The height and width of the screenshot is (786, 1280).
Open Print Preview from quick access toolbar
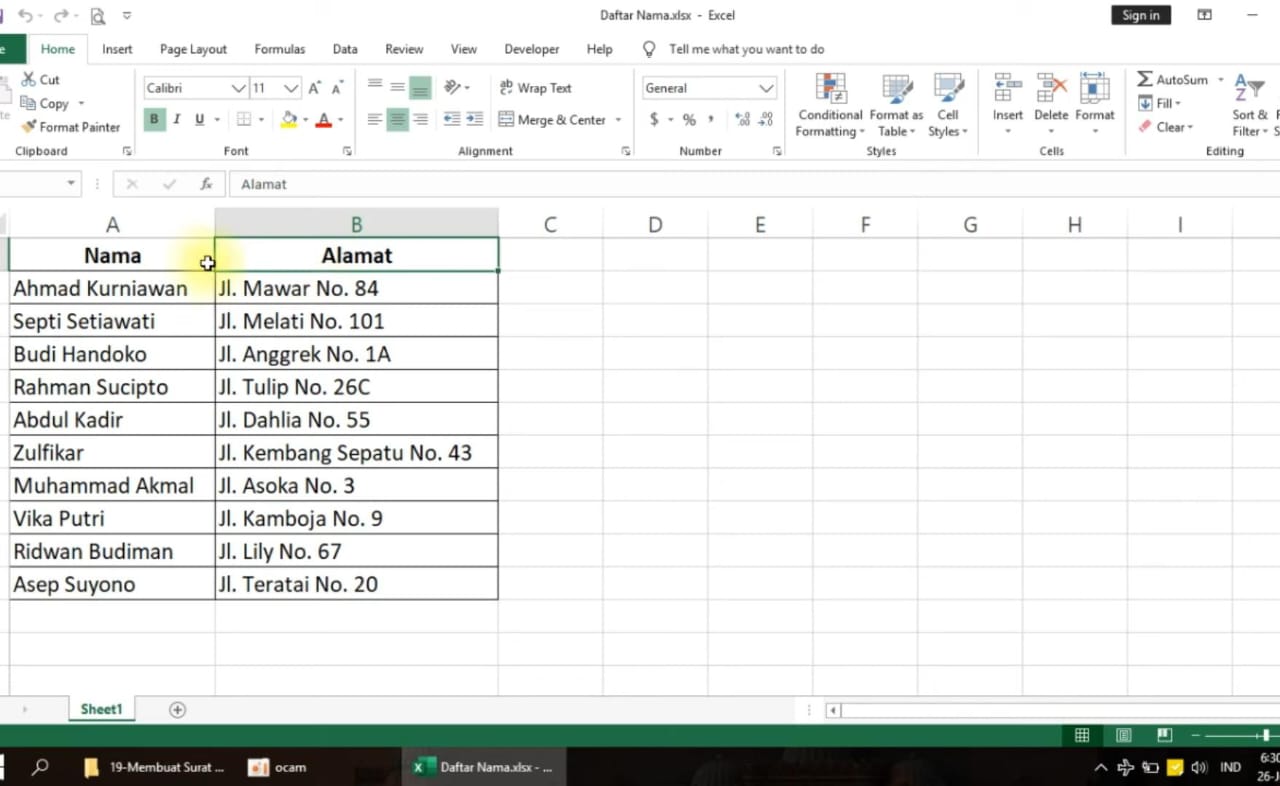coord(98,16)
